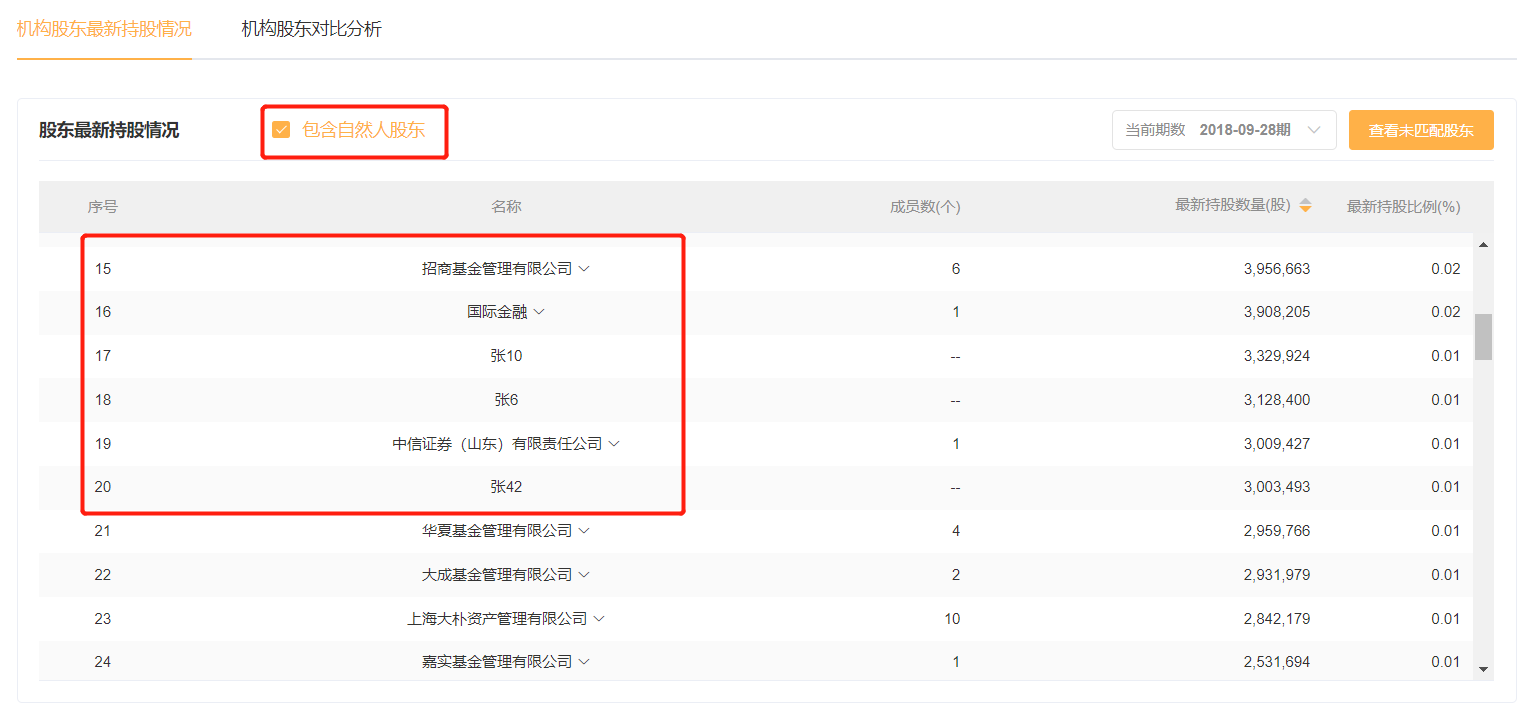Select the 机构股东最新持股情况 tab

(x=104, y=29)
